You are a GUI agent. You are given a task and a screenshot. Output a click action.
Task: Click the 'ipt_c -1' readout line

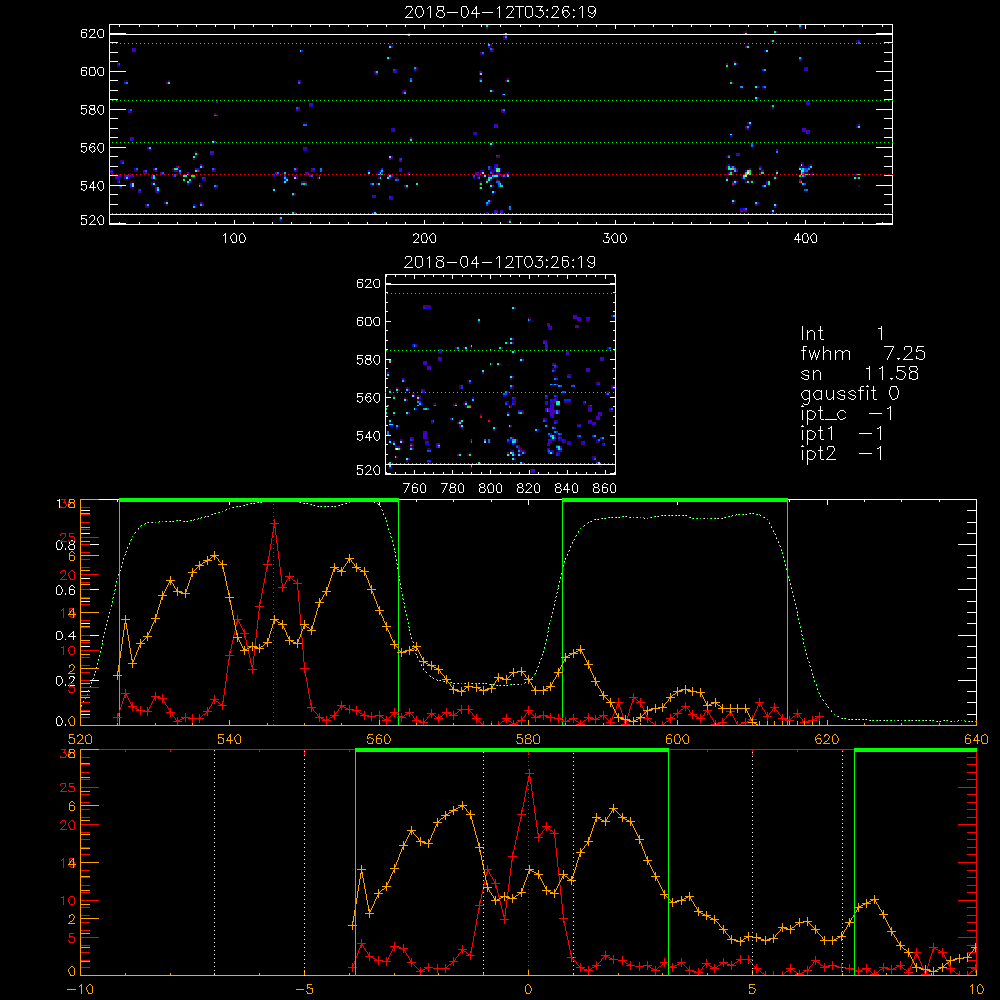[847, 414]
